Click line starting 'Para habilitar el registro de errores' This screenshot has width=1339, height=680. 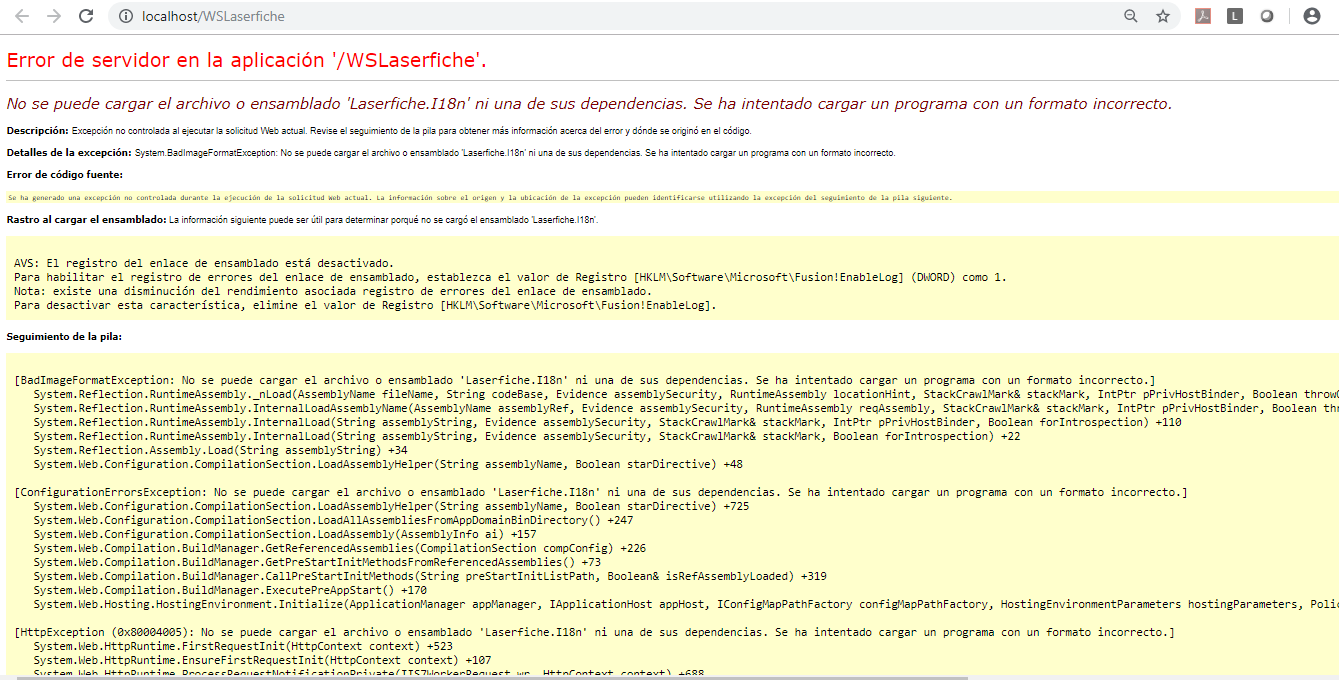(x=511, y=277)
